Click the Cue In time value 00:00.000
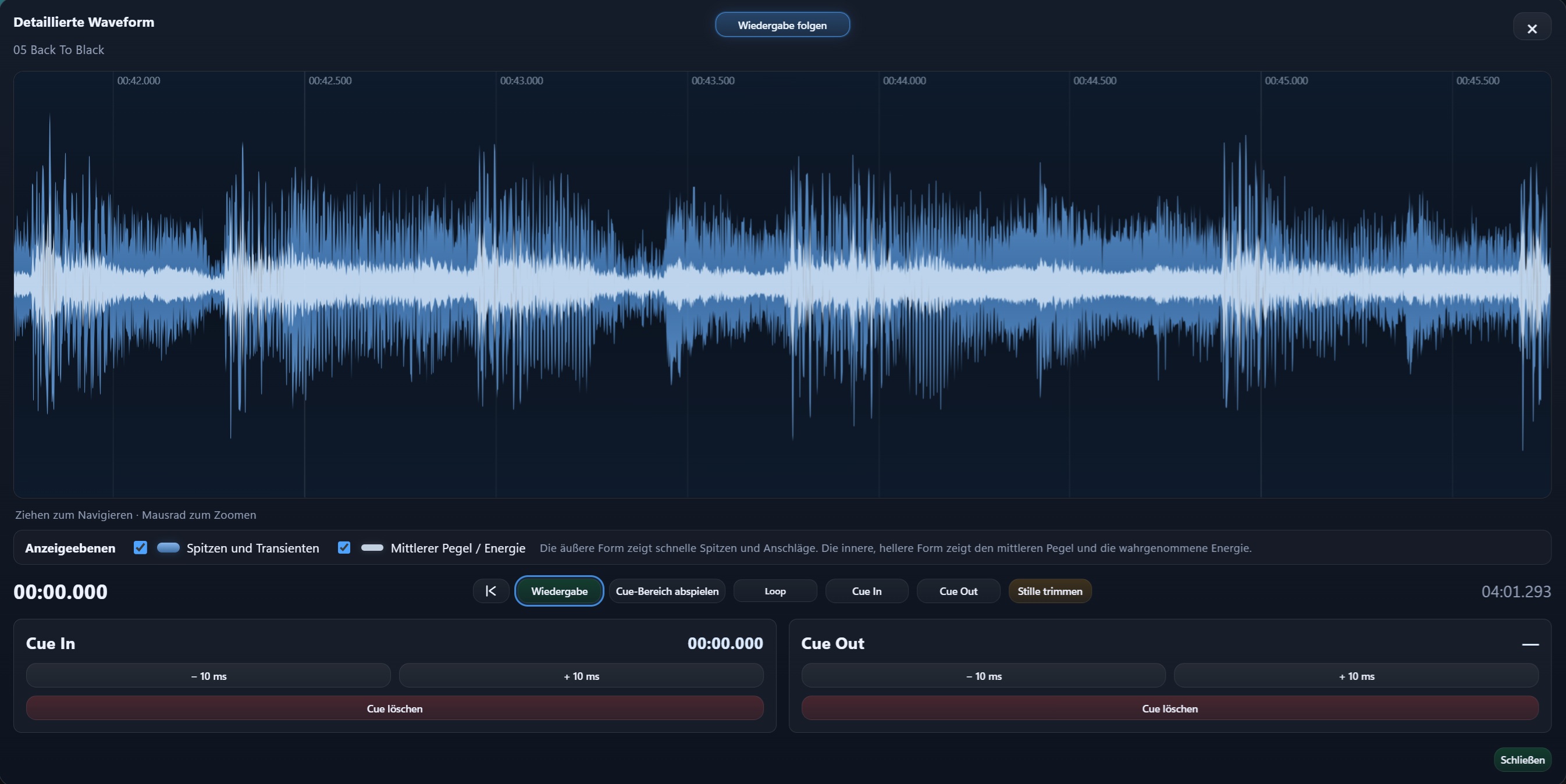Image resolution: width=1566 pixels, height=784 pixels. 725,643
